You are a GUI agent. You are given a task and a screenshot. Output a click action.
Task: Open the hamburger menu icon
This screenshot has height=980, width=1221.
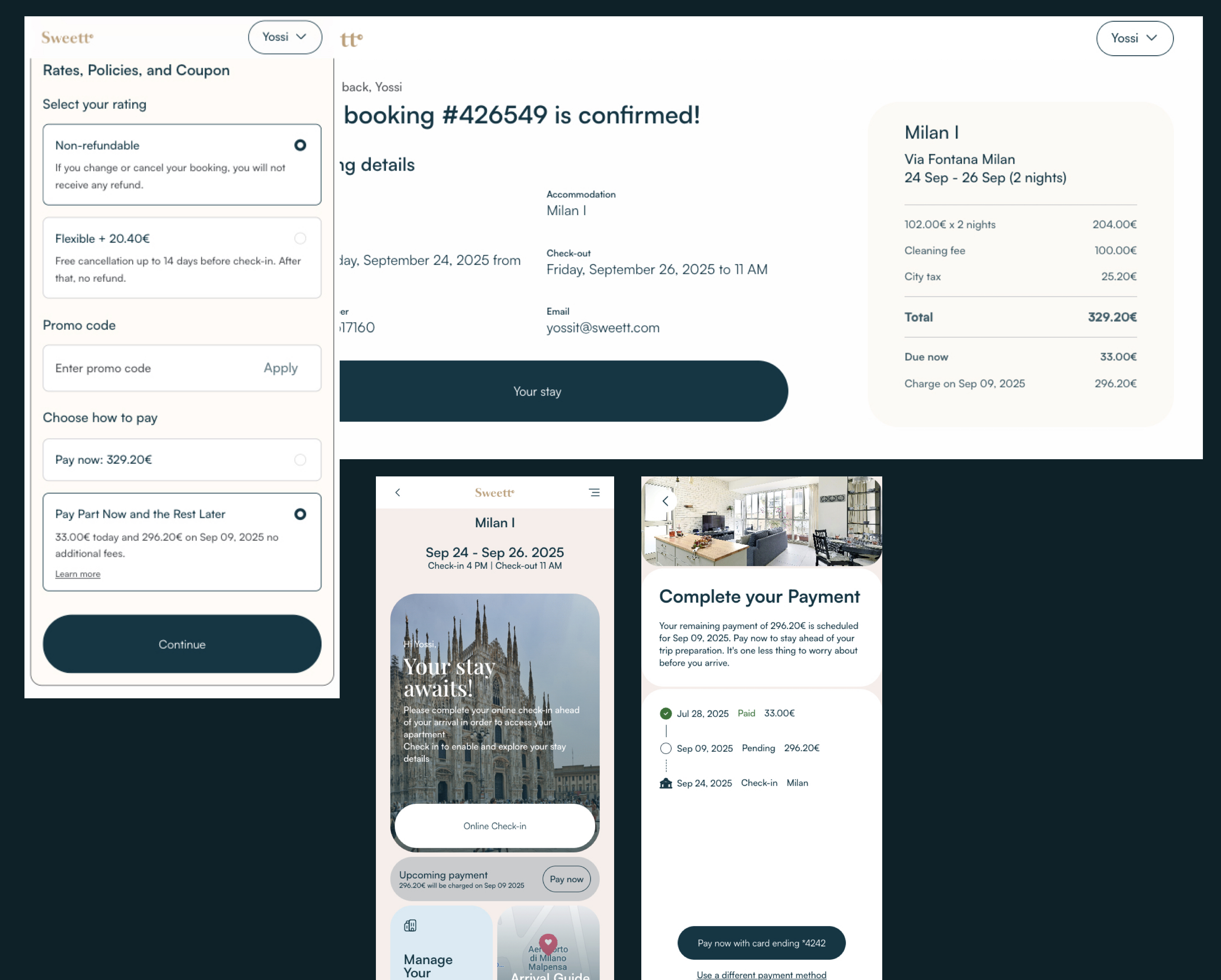tap(594, 493)
